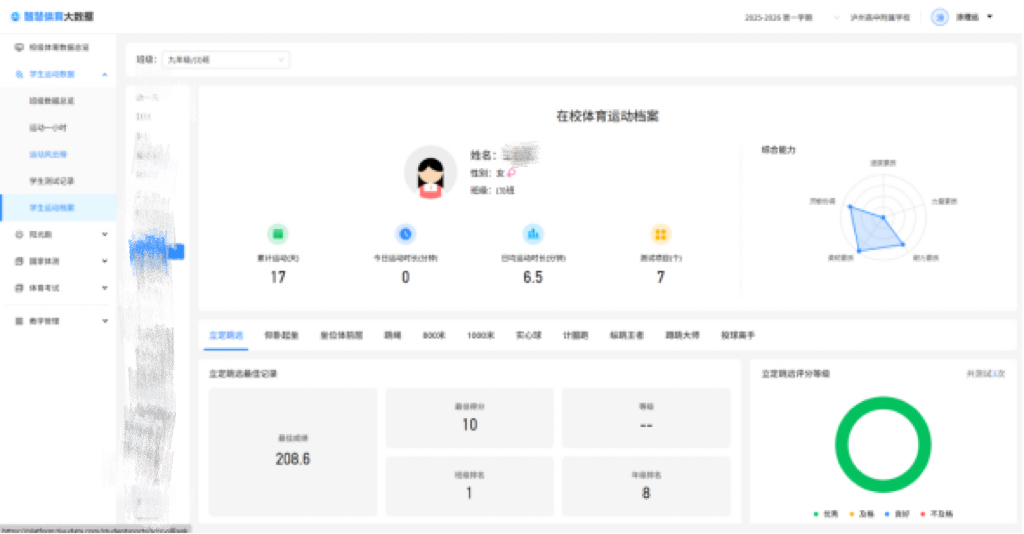Switch to the 800米 tab

pyautogui.click(x=434, y=335)
